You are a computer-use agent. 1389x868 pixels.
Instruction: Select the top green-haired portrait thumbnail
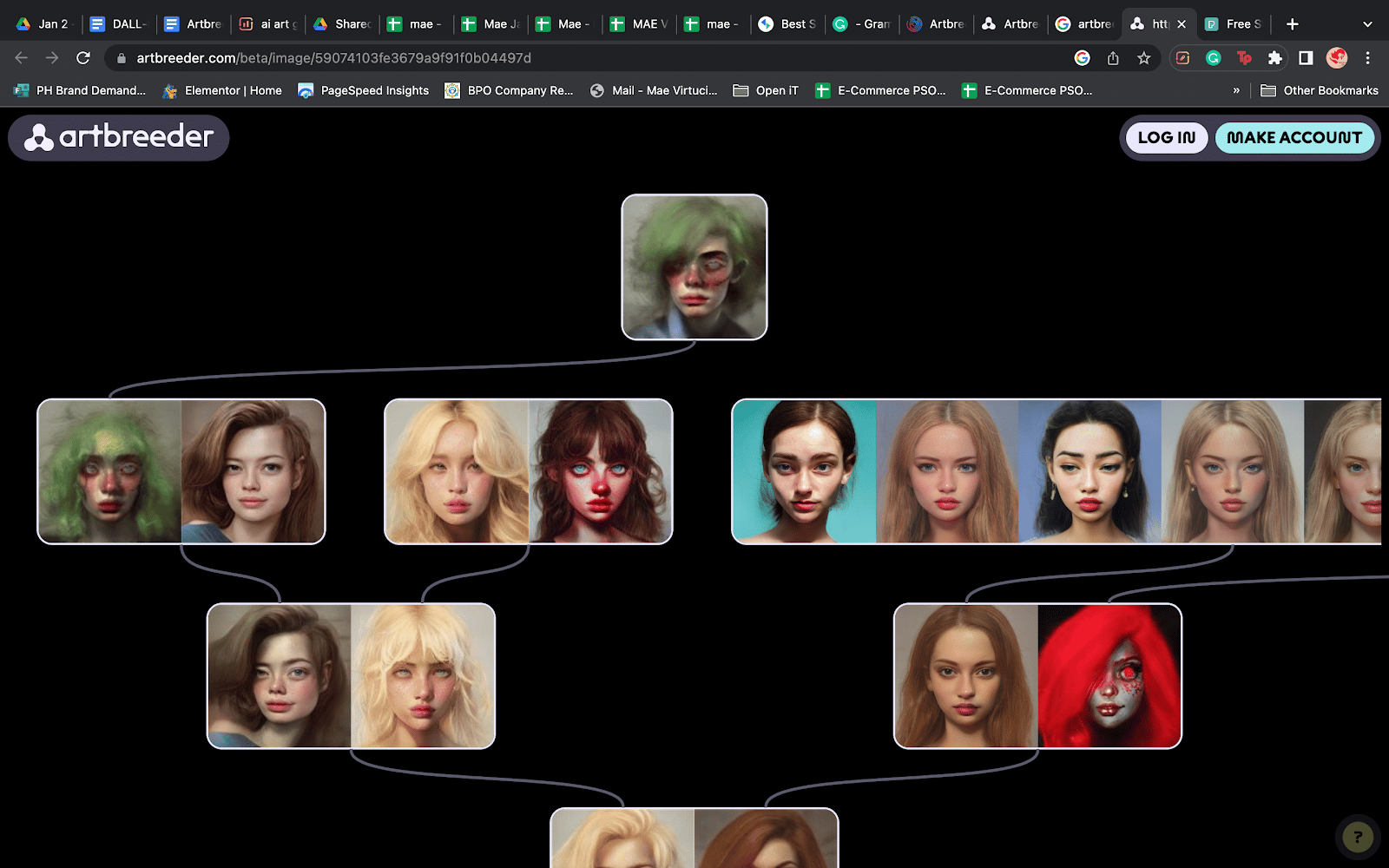[x=694, y=266]
